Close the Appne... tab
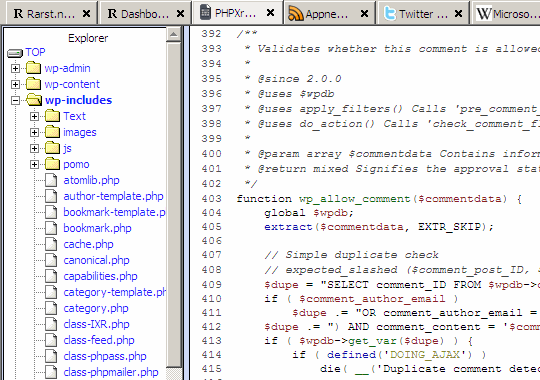This screenshot has height=380, width=540. tap(364, 14)
